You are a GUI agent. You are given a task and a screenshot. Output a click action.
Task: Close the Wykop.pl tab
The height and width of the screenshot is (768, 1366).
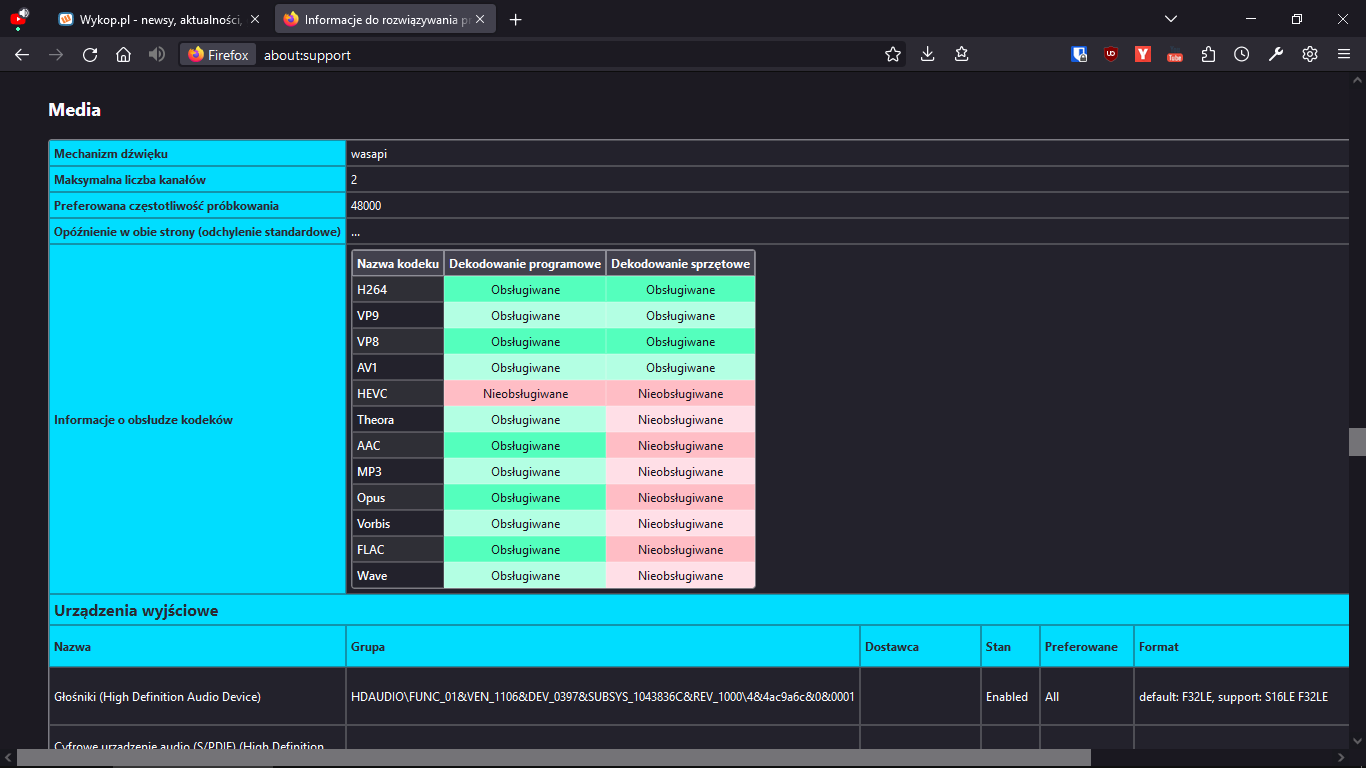pyautogui.click(x=255, y=19)
